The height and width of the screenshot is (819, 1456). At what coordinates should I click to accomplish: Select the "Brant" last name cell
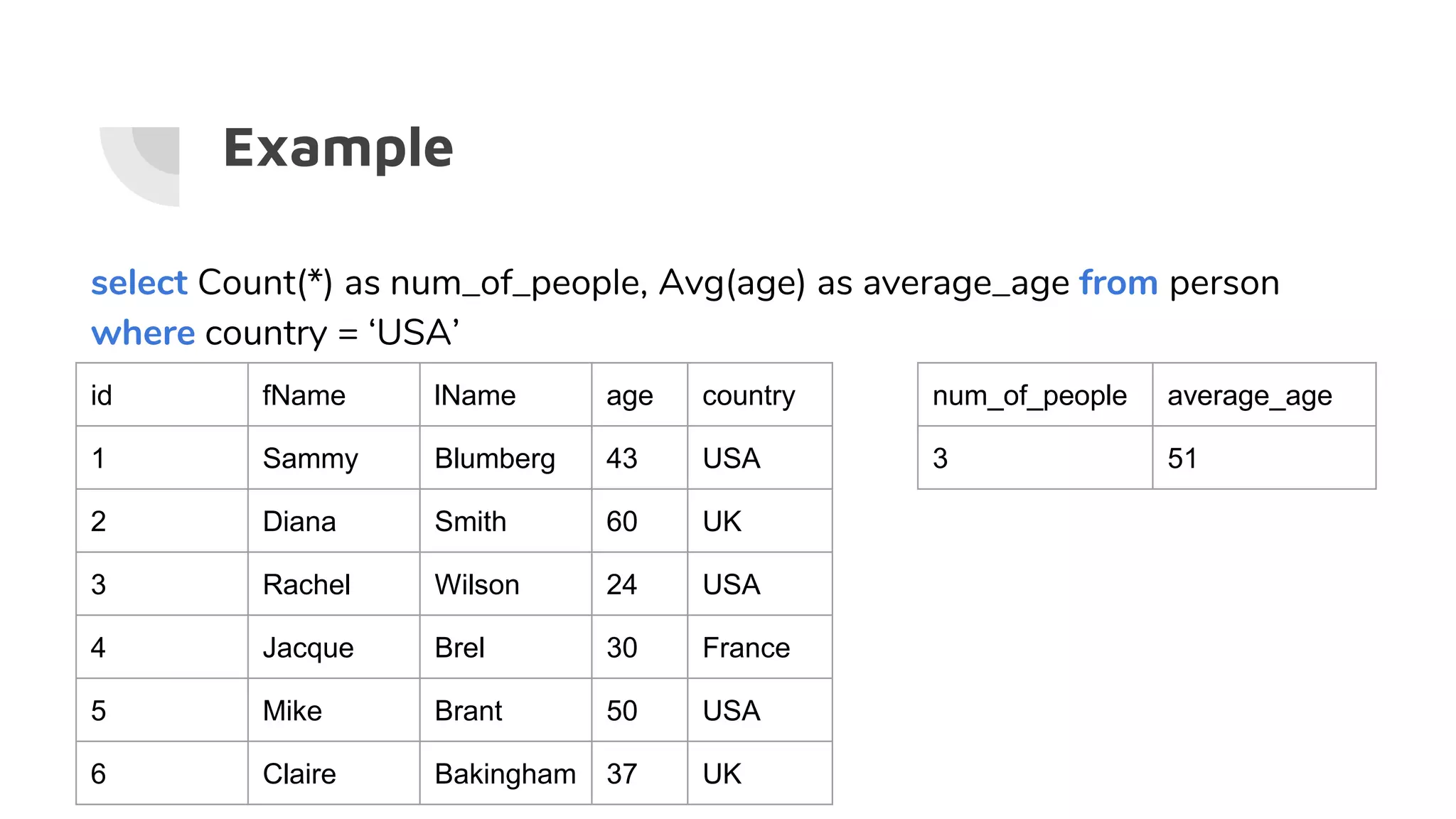coord(469,711)
